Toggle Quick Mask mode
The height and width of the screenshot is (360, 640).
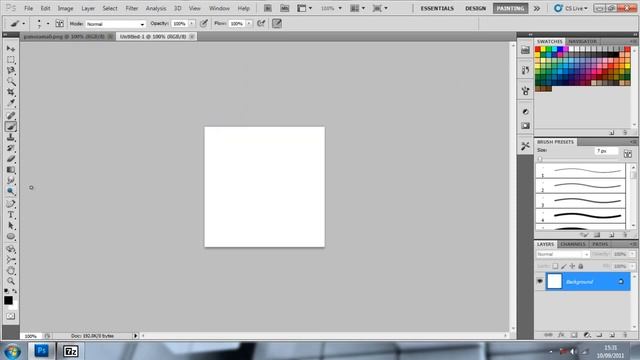click(x=11, y=316)
